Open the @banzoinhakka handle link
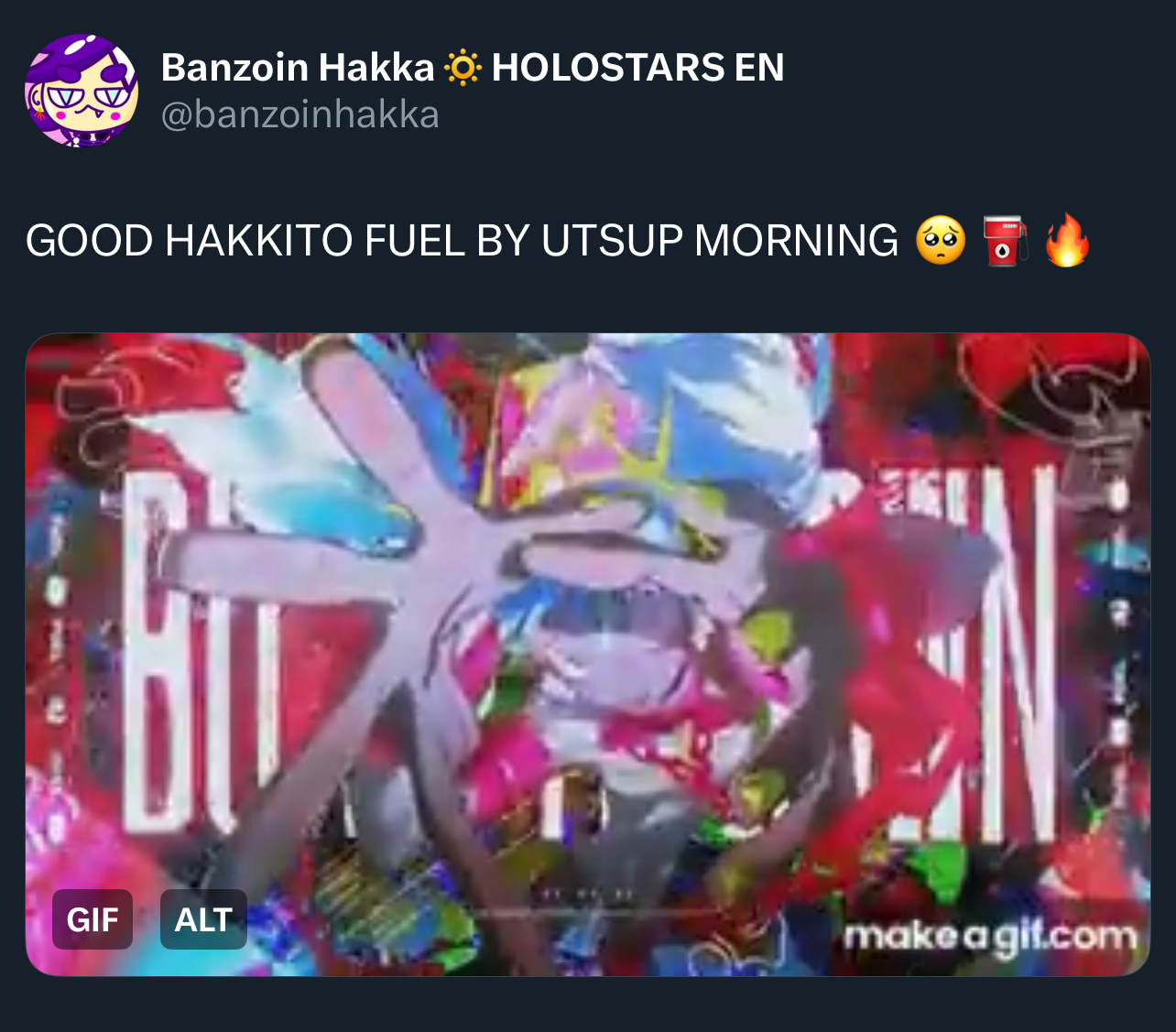Viewport: 1176px width, 1032px height. pos(300,115)
